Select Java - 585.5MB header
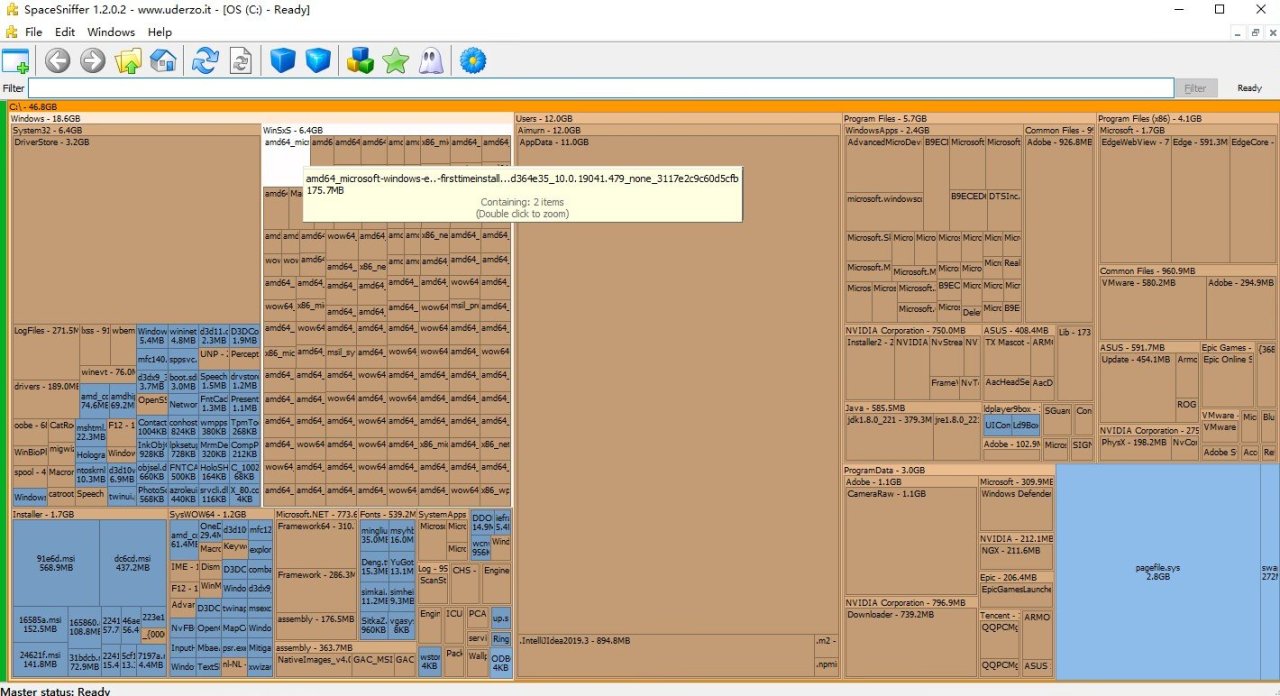Image resolution: width=1280 pixels, height=696 pixels. coord(912,408)
